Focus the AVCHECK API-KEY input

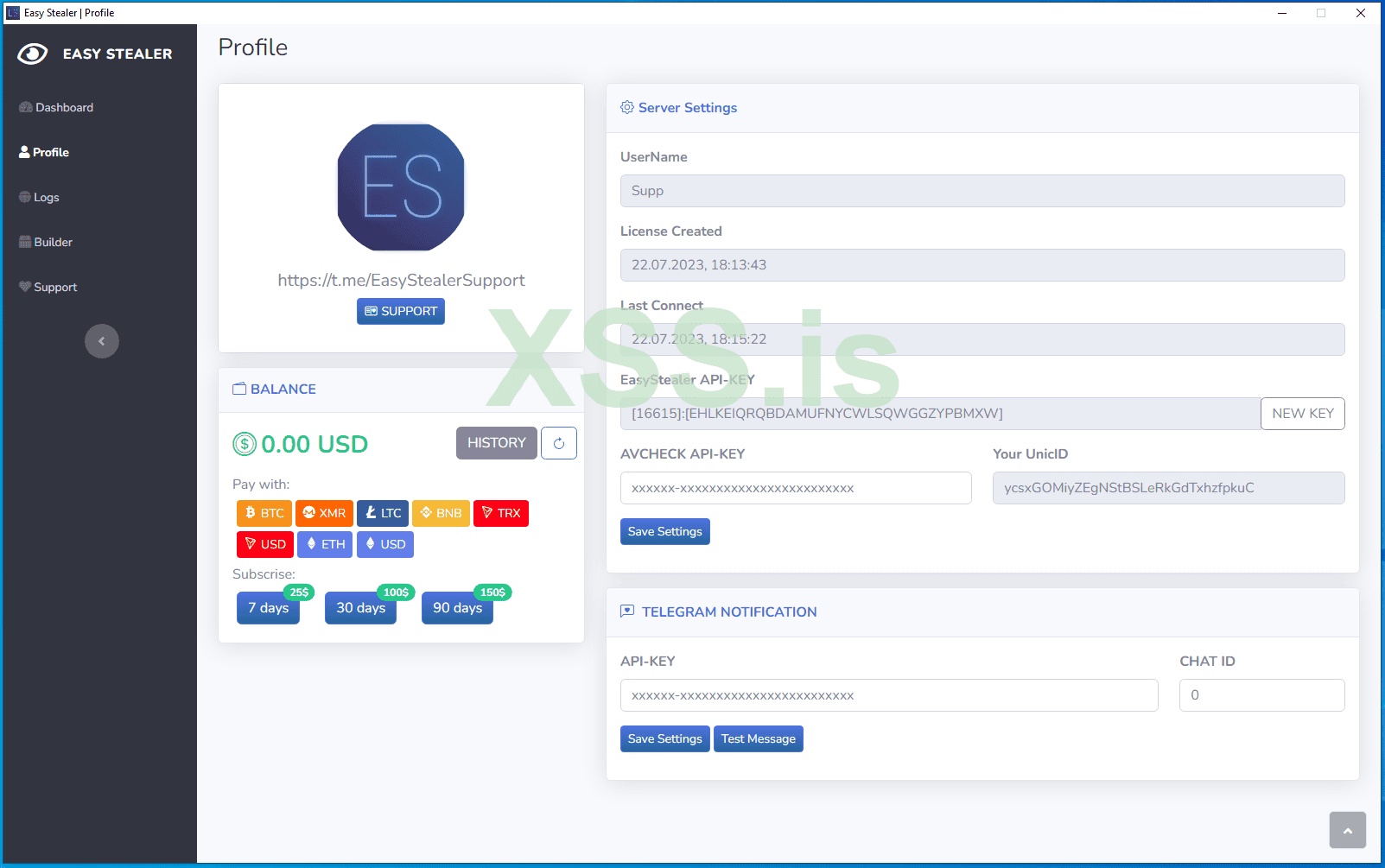coord(796,488)
